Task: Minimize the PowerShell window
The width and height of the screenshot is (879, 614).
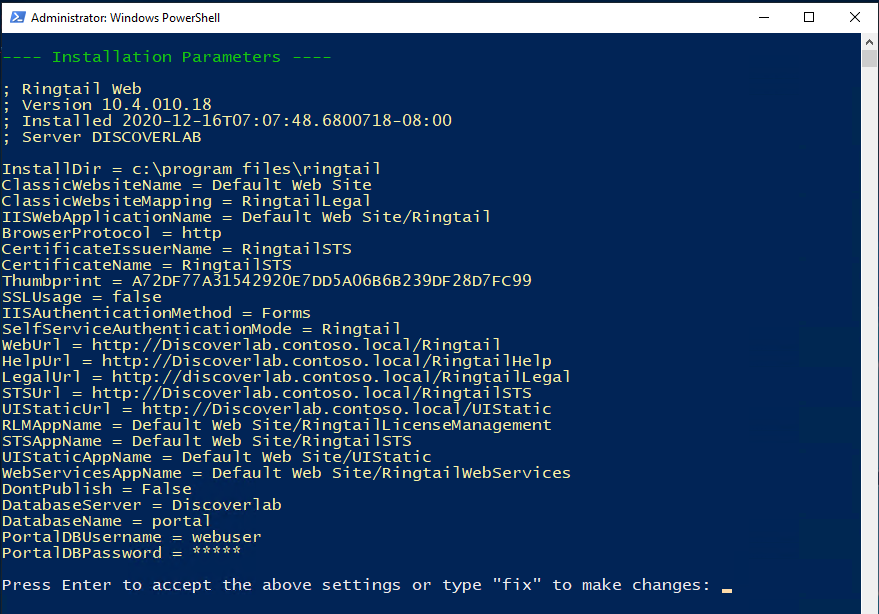Action: [764, 17]
